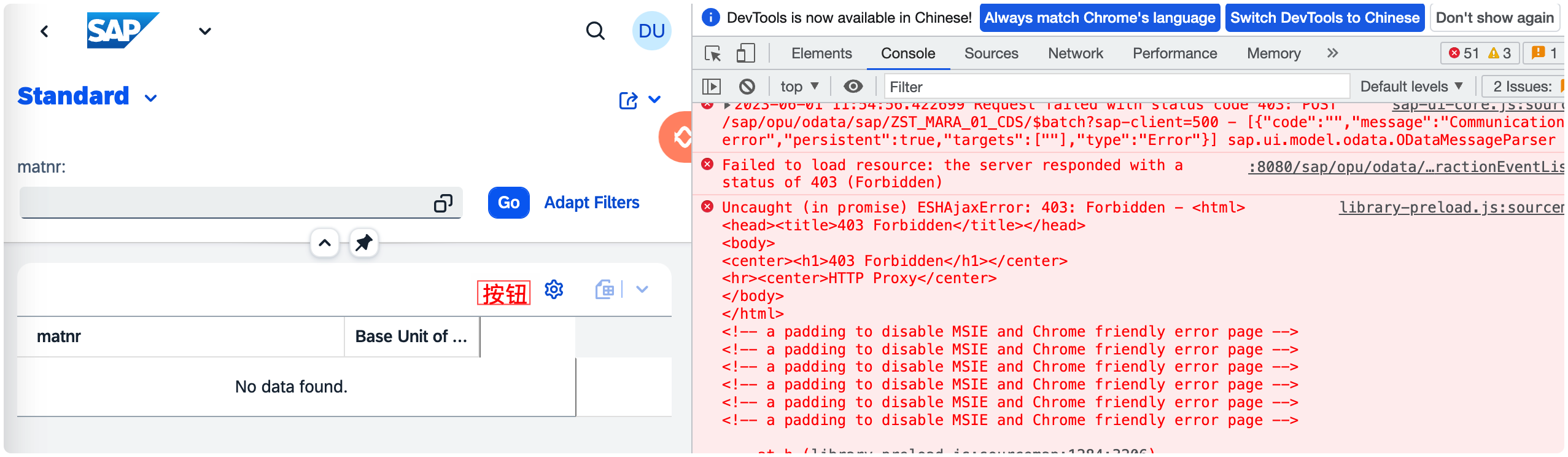Image resolution: width=1568 pixels, height=457 pixels.
Task: Open value help in matnr field
Action: click(x=443, y=203)
